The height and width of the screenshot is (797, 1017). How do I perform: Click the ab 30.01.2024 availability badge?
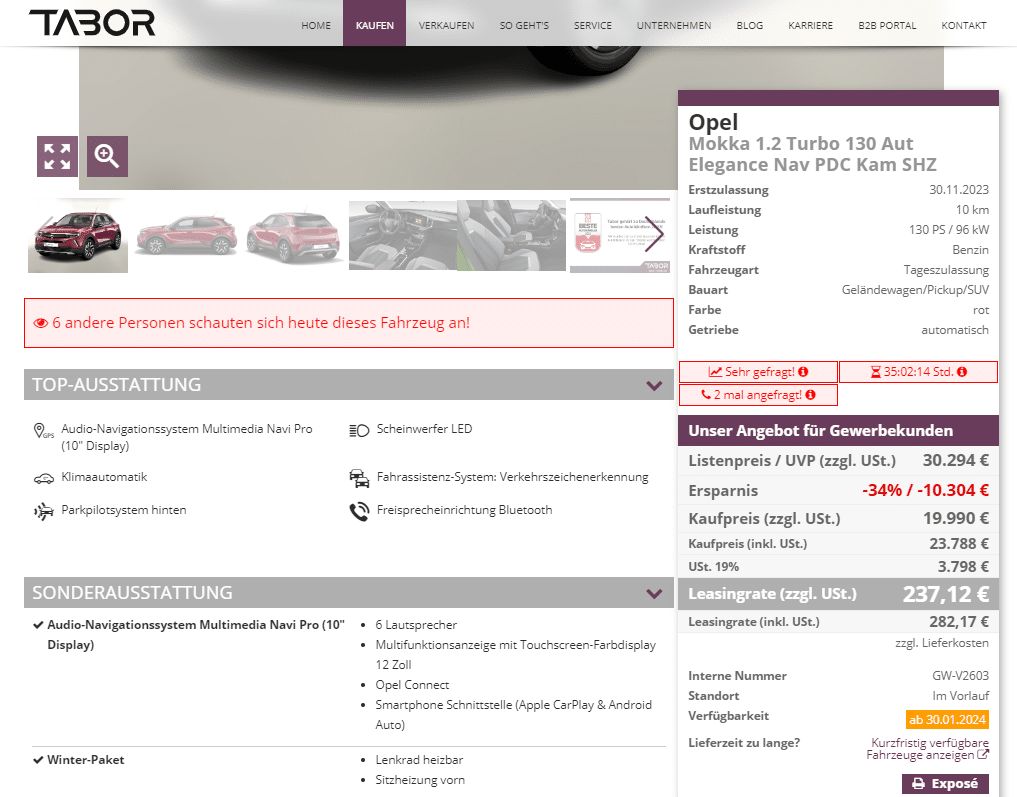(x=947, y=719)
